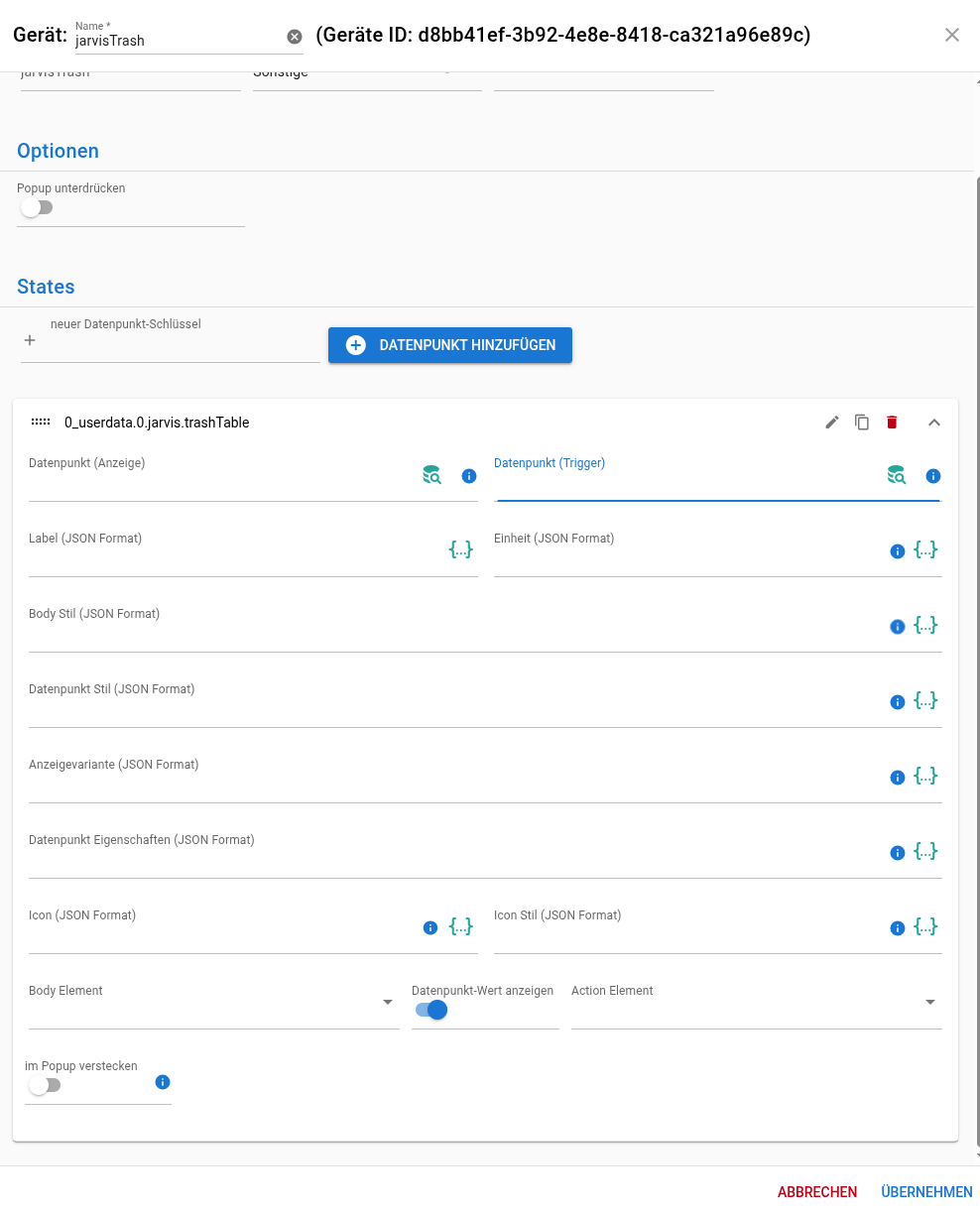
Task: Clear the device name with the X icon
Action: (x=295, y=37)
